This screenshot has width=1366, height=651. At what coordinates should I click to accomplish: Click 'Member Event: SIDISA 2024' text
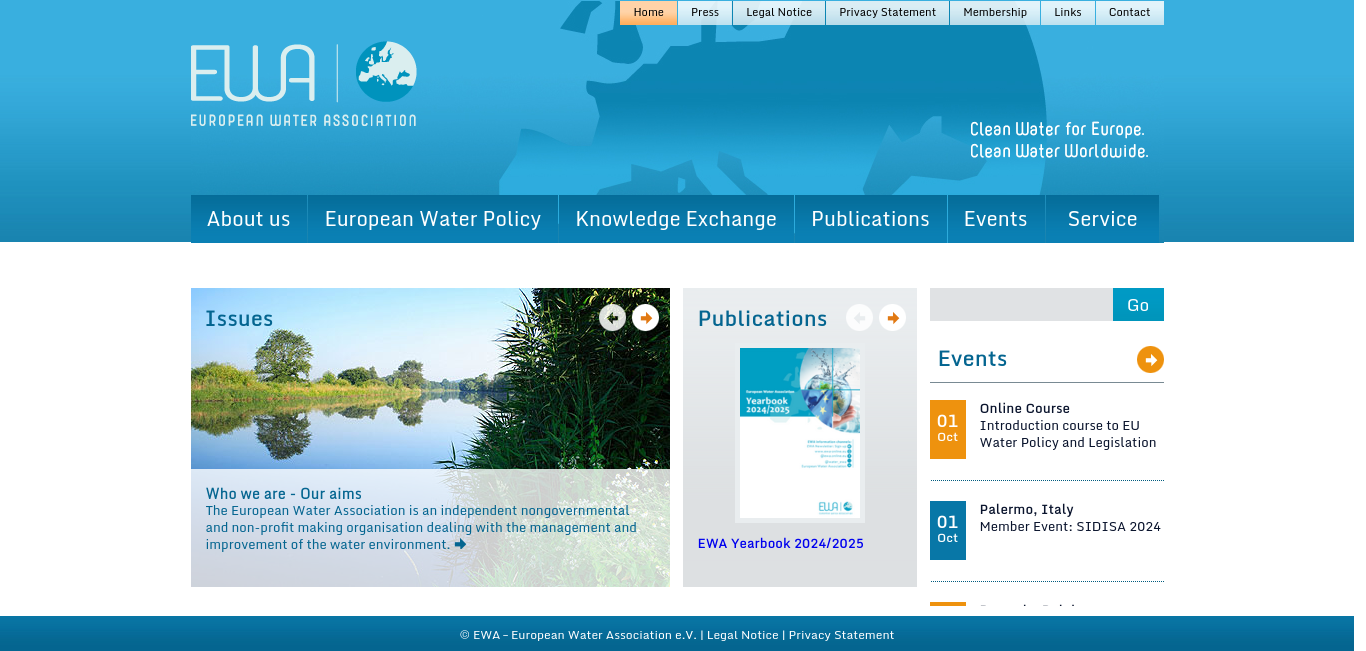tap(1070, 527)
